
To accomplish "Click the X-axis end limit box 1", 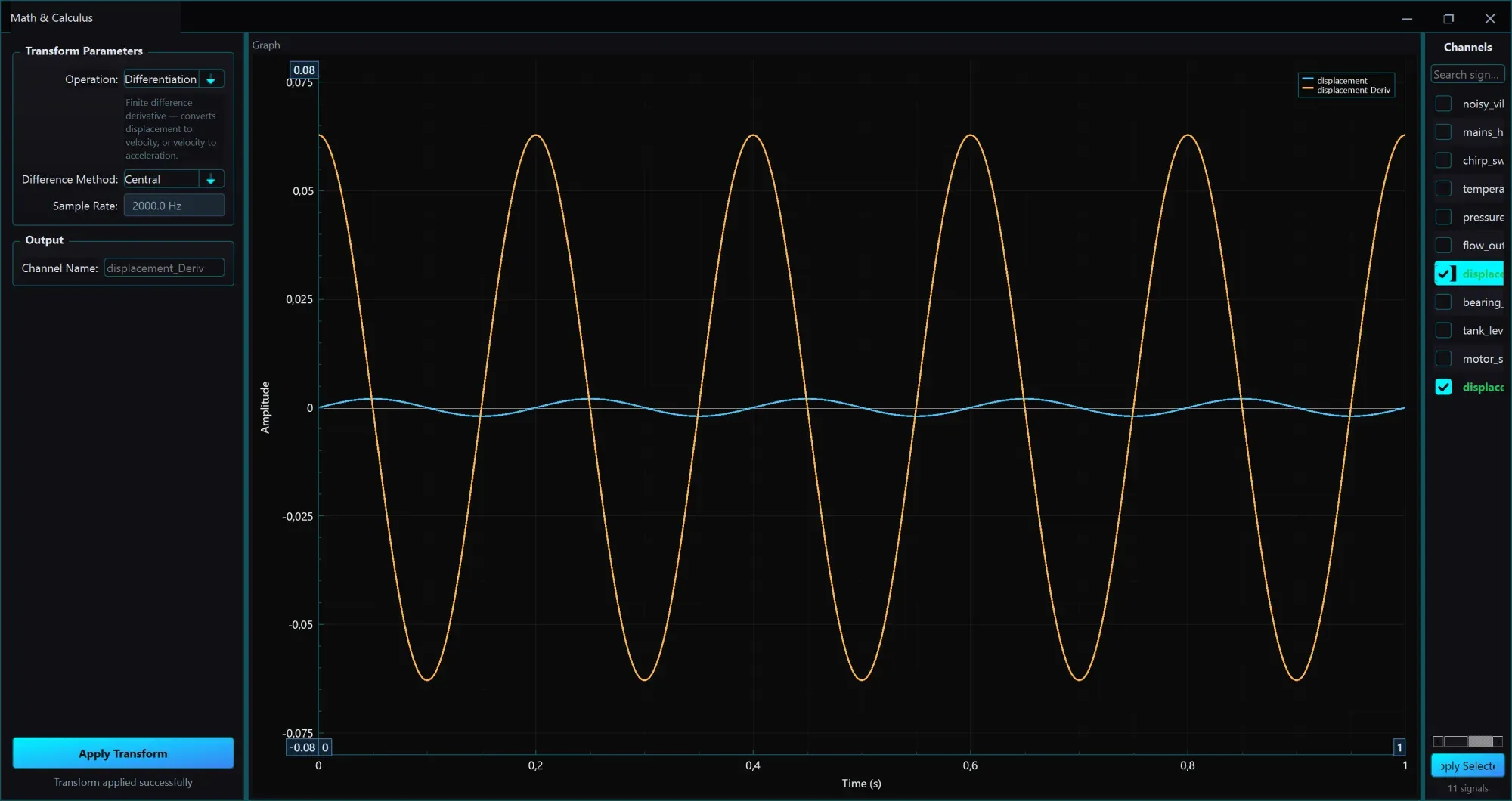I will (x=1399, y=747).
